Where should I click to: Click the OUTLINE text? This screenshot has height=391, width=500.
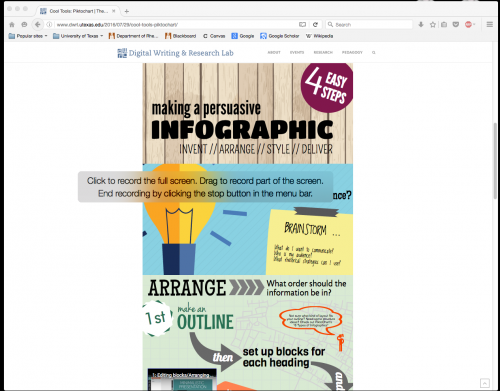click(205, 322)
